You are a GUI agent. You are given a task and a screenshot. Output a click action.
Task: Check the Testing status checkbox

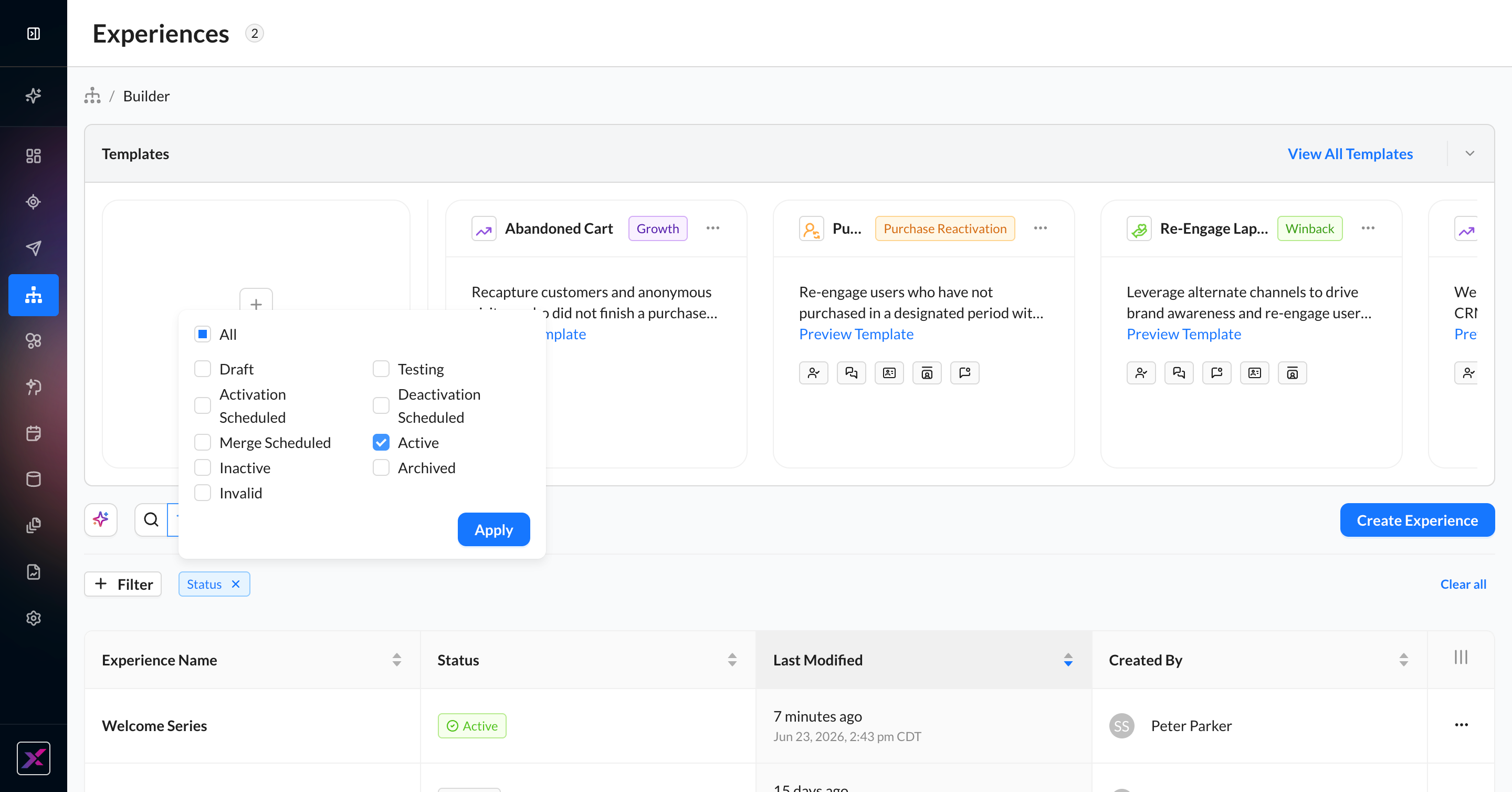381,369
